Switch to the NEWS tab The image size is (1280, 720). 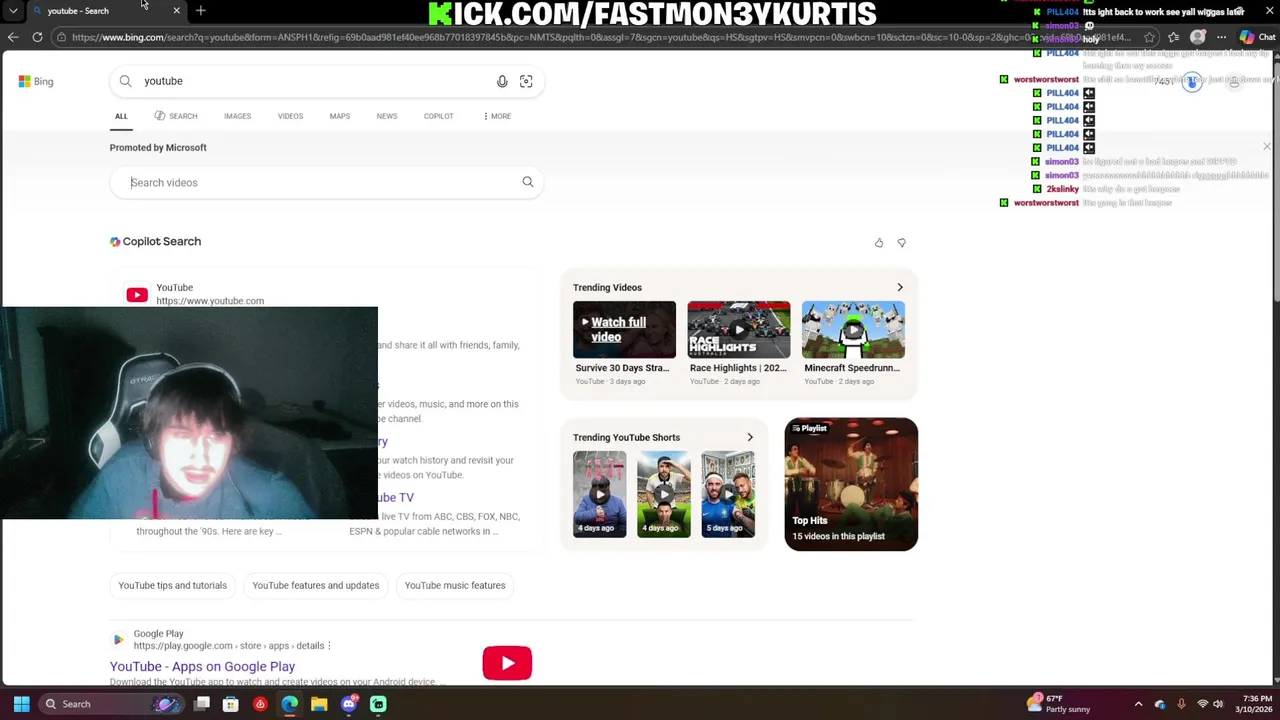click(387, 116)
